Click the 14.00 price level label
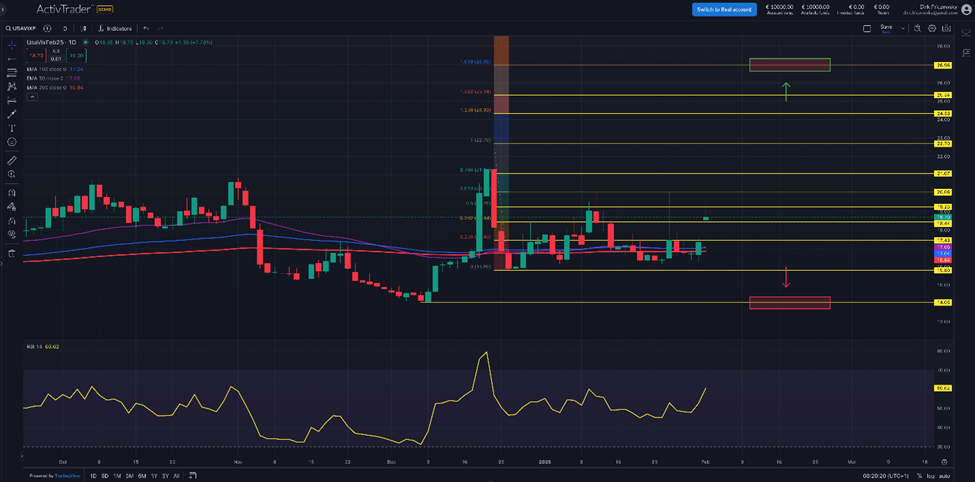The image size is (975, 482). [x=943, y=303]
